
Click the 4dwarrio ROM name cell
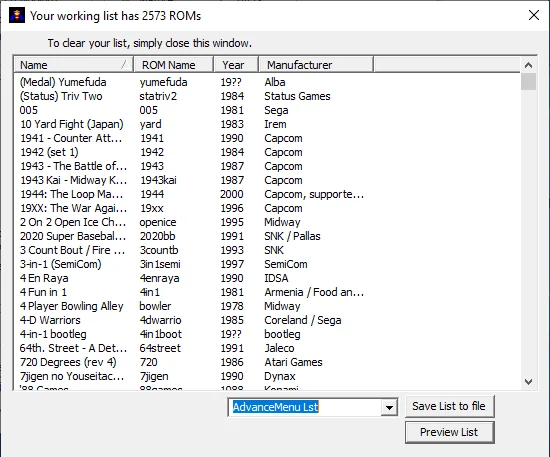160,321
